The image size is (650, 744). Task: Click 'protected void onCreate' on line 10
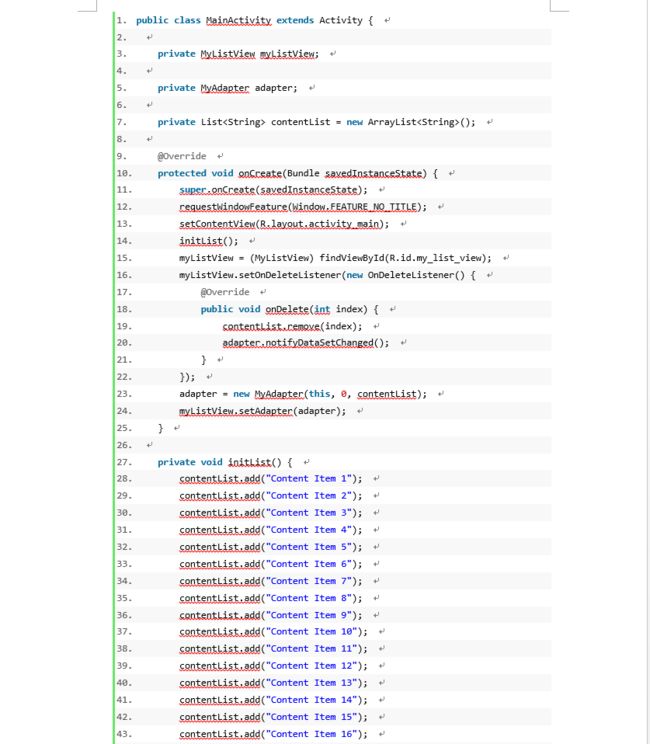click(x=220, y=173)
